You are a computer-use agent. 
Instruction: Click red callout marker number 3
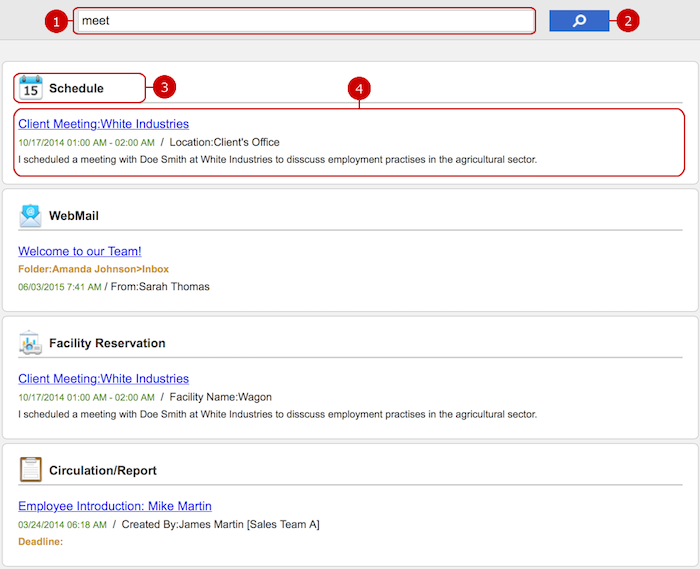click(164, 87)
